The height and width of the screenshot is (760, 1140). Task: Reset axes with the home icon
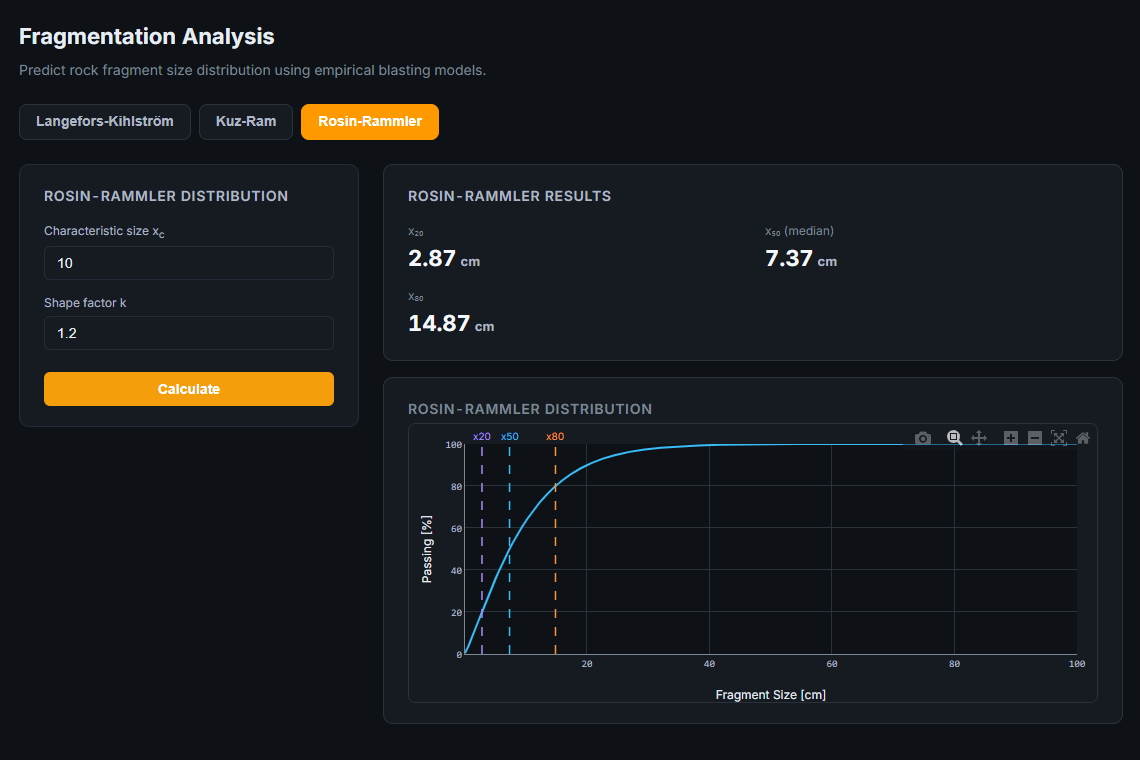(x=1083, y=438)
